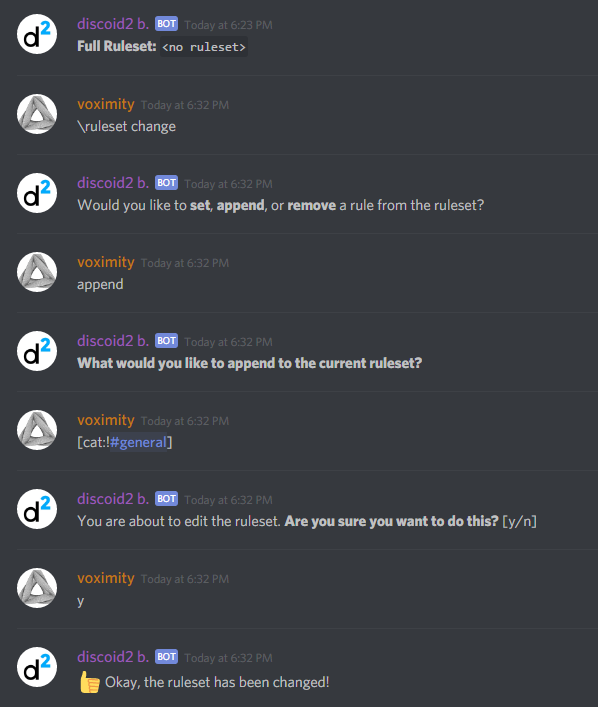
Task: Click the 6:23 PM timestamp
Action: point(228,25)
